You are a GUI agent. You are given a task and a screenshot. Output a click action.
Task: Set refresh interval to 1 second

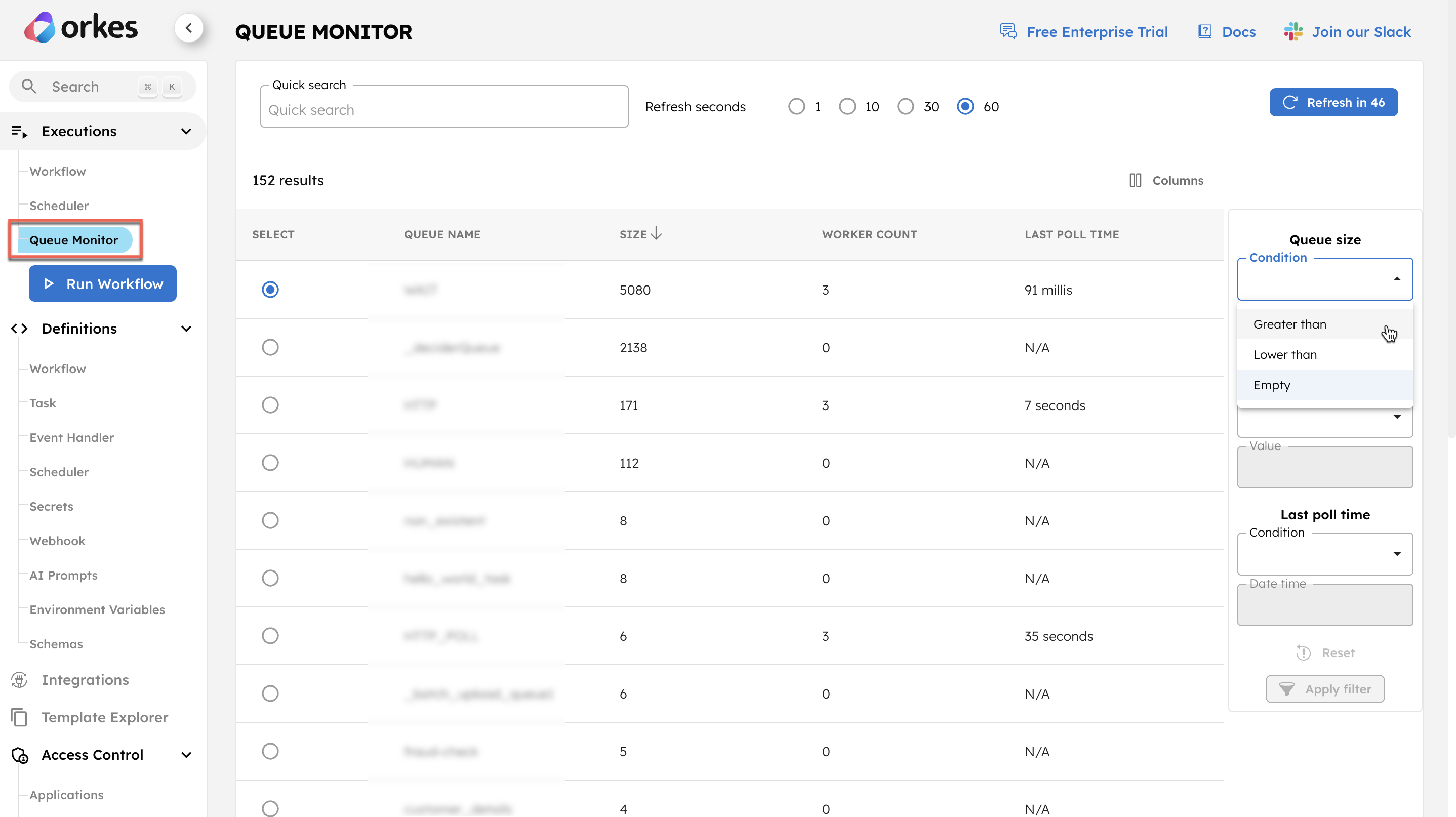tap(796, 106)
